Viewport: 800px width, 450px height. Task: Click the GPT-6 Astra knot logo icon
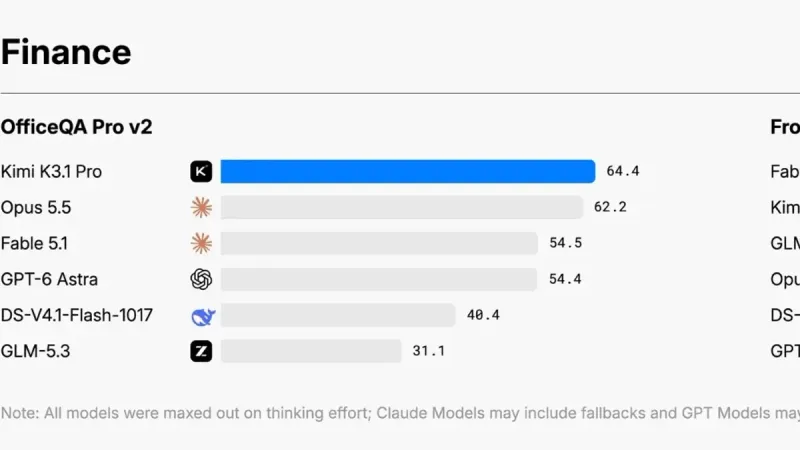click(201, 279)
